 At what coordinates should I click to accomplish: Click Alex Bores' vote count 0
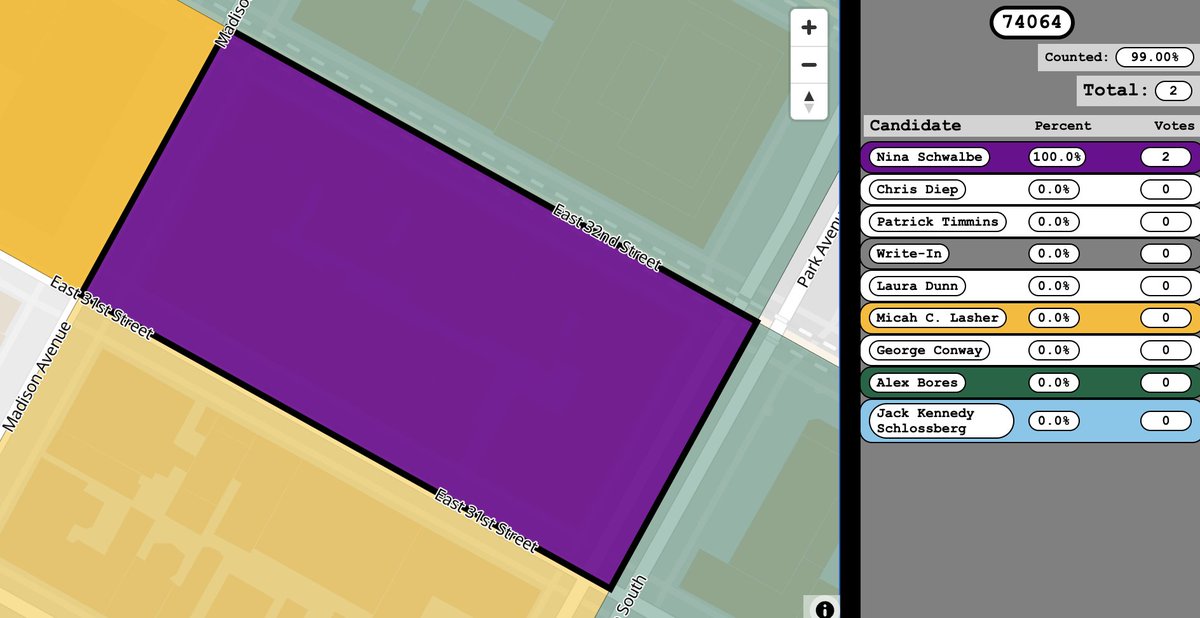1166,382
